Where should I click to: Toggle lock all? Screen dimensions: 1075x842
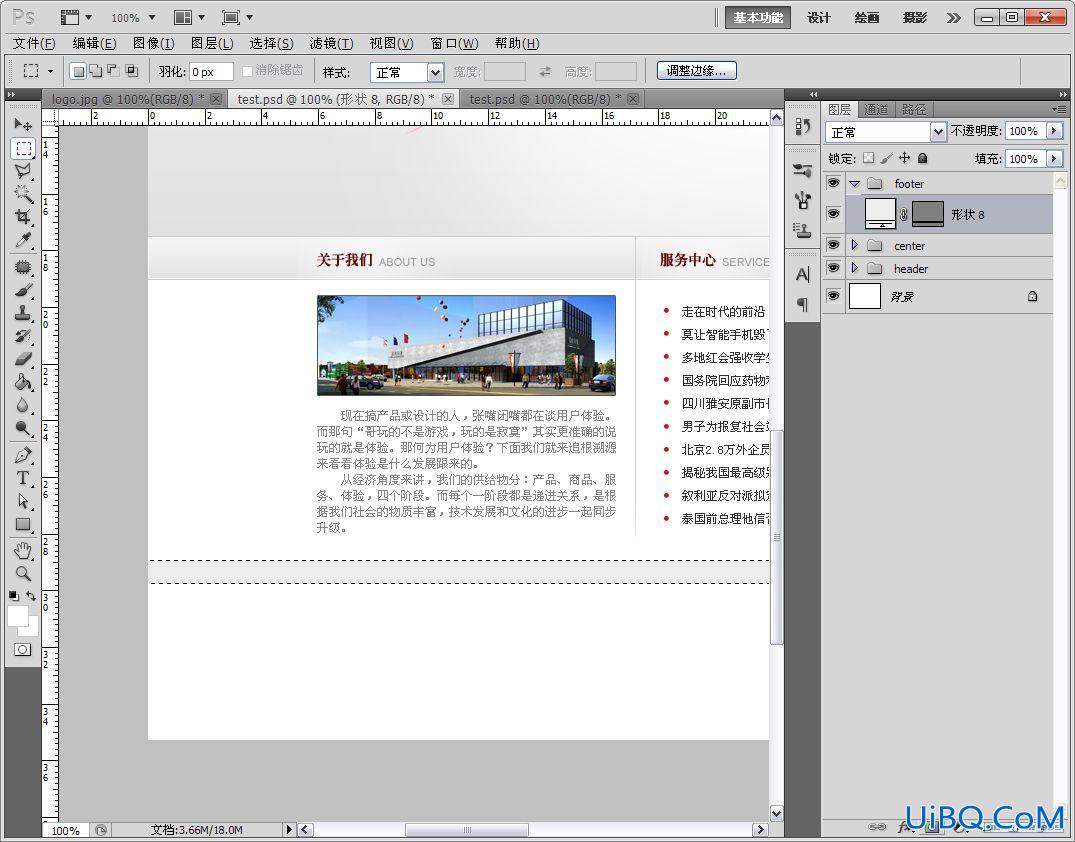pos(923,158)
